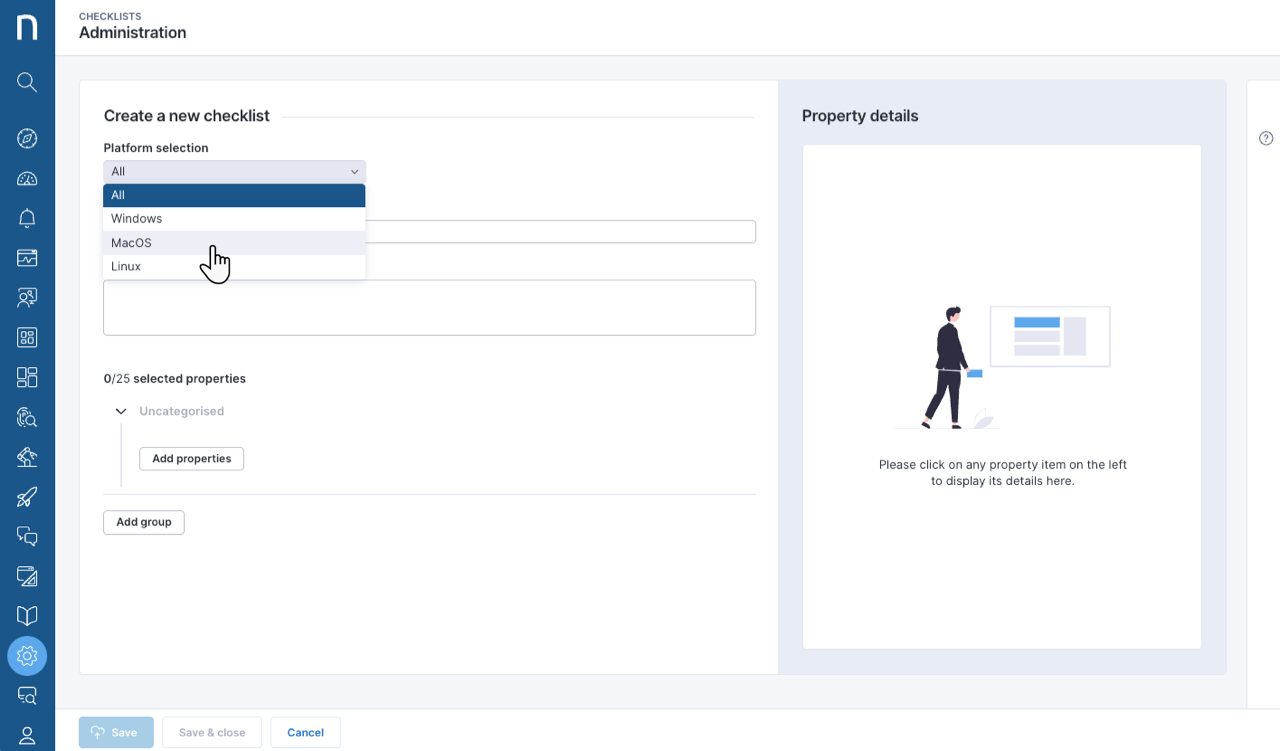The height and width of the screenshot is (751, 1280).
Task: Click the highlighted Administration gear icon
Action: pyautogui.click(x=27, y=656)
